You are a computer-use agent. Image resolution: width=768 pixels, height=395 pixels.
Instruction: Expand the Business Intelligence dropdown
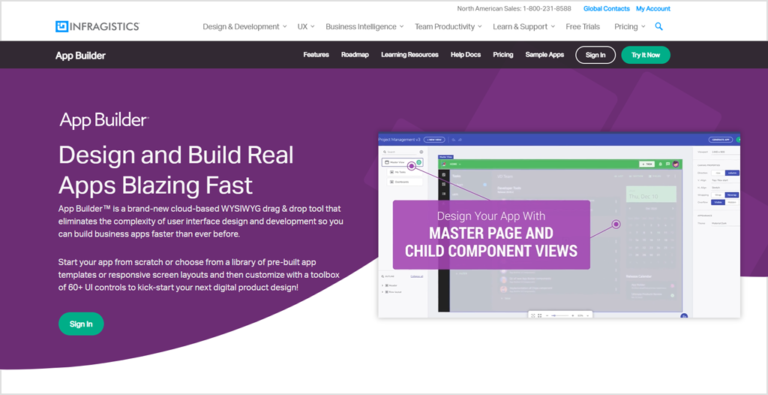tap(364, 26)
